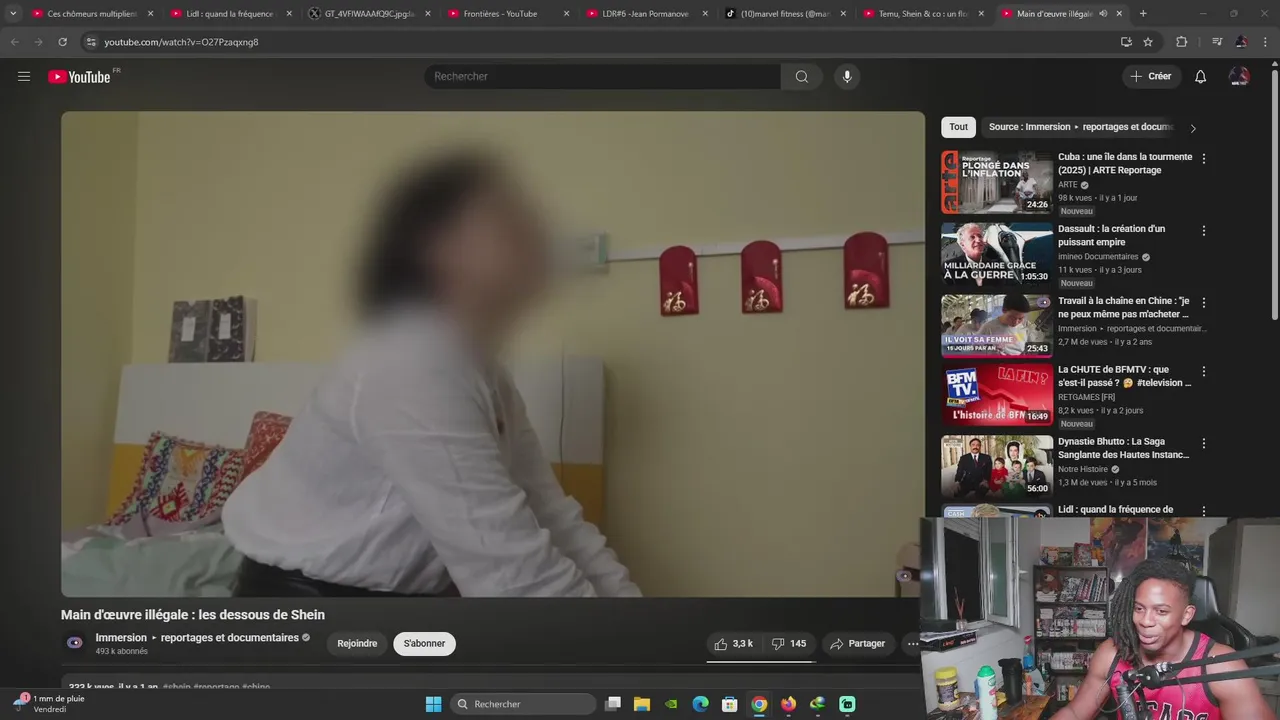Switch to LDR#6 Jean Pormanove tab
Image resolution: width=1280 pixels, height=720 pixels.
pos(645,14)
